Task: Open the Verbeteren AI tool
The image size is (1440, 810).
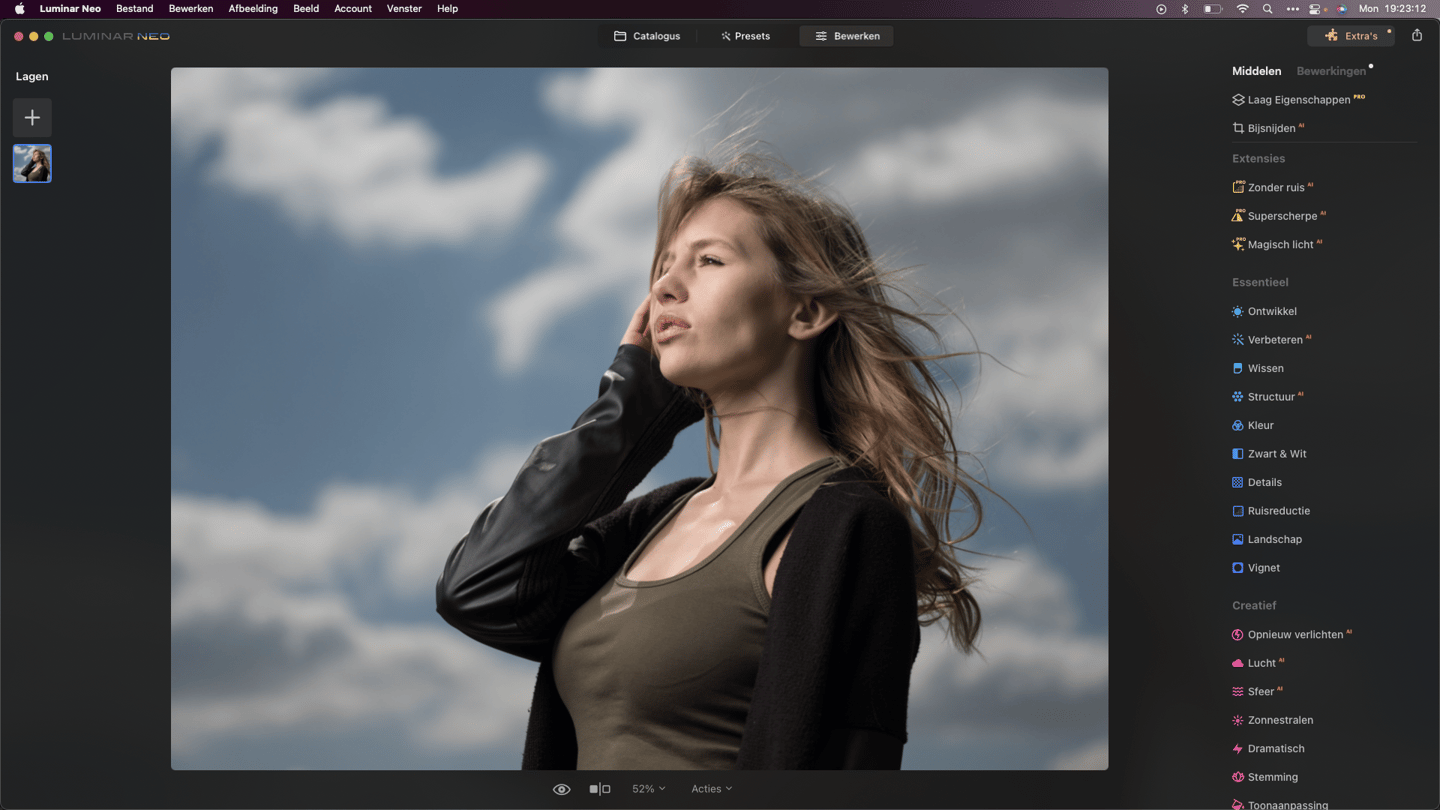Action: [1271, 340]
